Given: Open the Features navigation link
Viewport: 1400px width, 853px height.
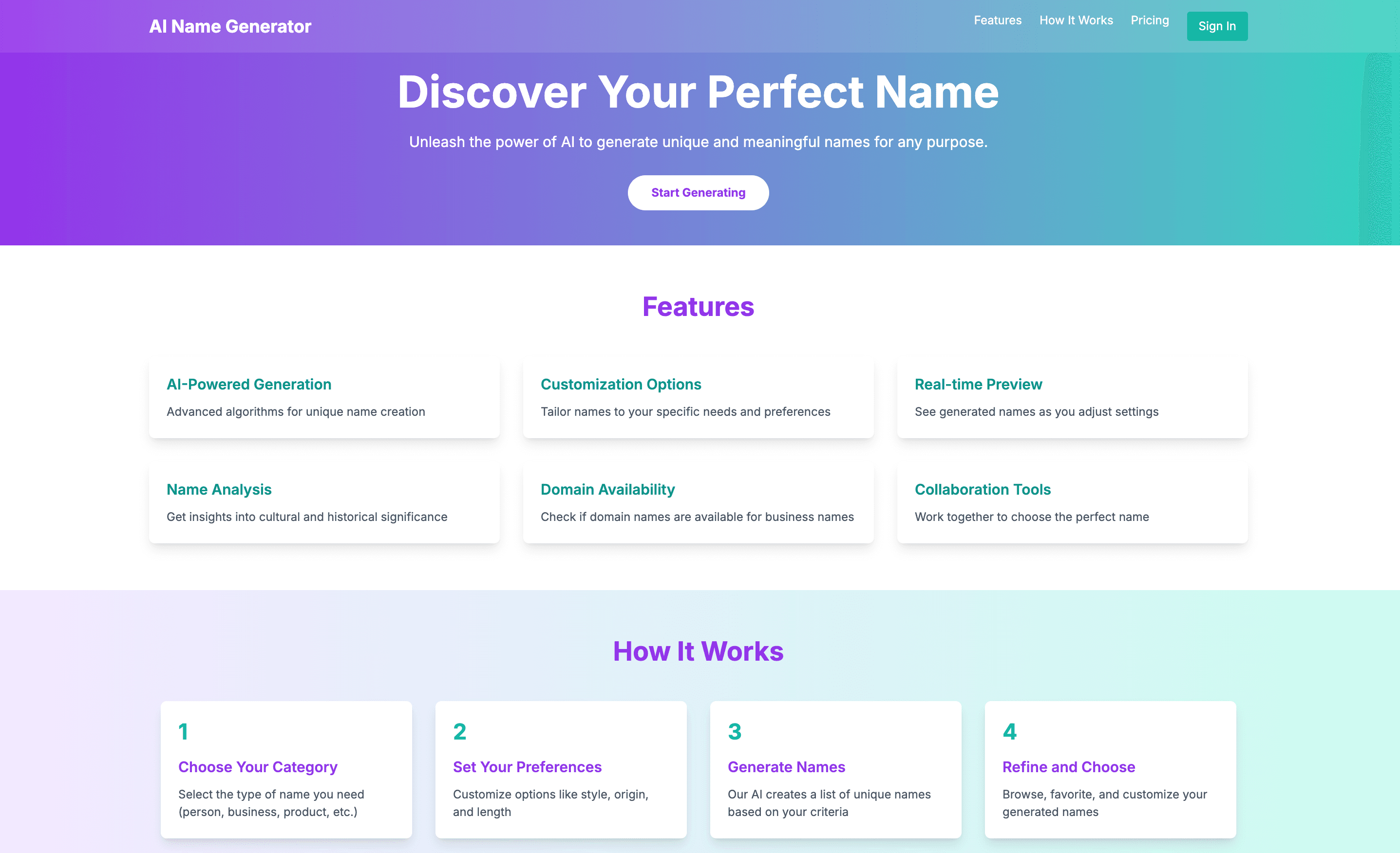Looking at the screenshot, I should 997,20.
